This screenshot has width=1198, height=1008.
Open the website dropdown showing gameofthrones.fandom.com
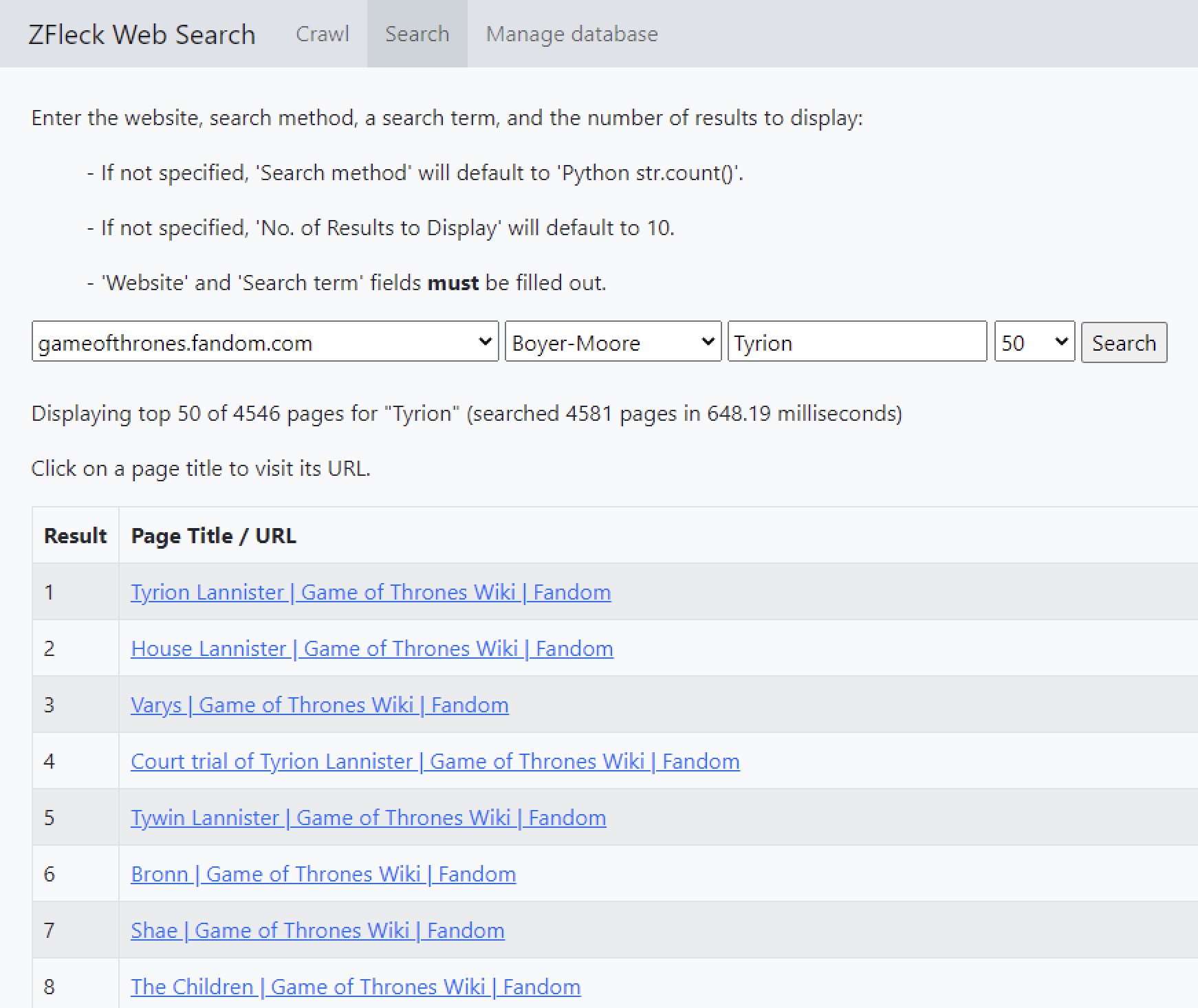coord(265,342)
